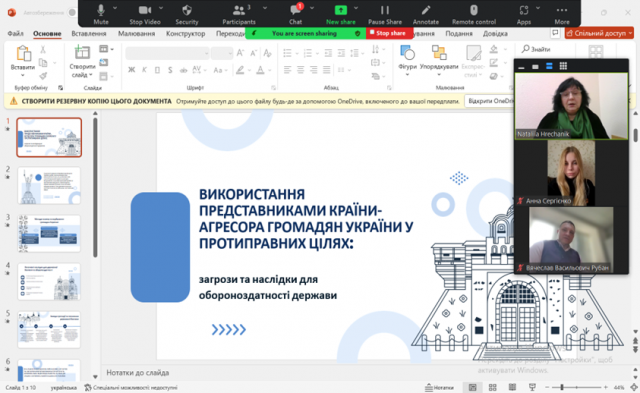The width and height of the screenshot is (640, 393).
Task: Click the red Stop share button
Action: (x=390, y=33)
